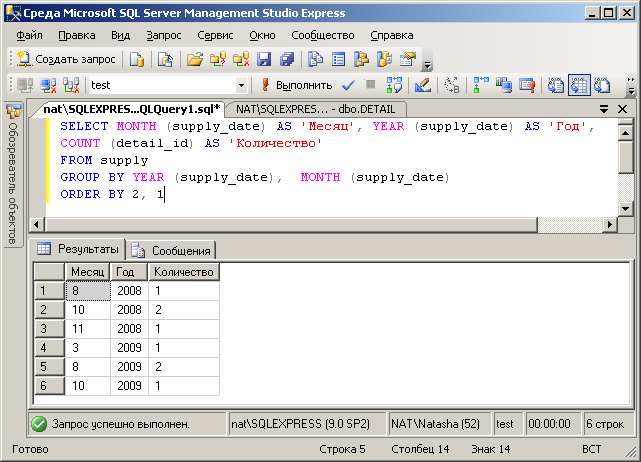Click editor horizontal scrollbar left arrow
Viewport: 641px width, 462px height.
[x=37, y=224]
